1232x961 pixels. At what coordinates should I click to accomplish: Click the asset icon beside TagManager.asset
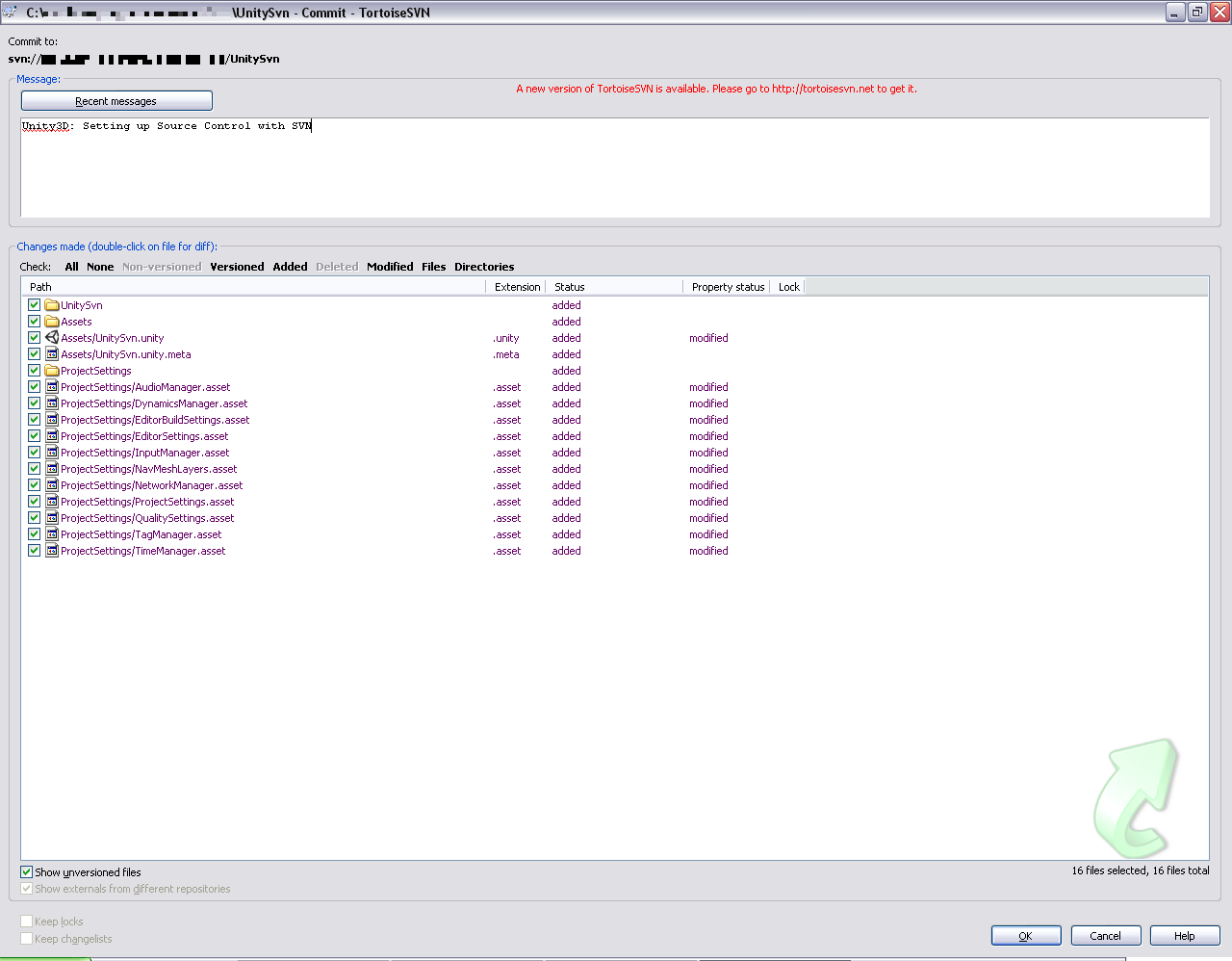pyautogui.click(x=52, y=534)
